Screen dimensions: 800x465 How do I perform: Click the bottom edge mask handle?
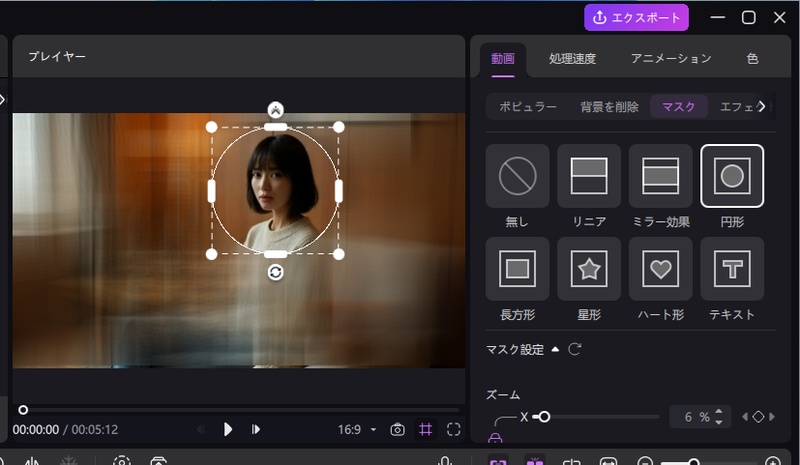point(276,254)
